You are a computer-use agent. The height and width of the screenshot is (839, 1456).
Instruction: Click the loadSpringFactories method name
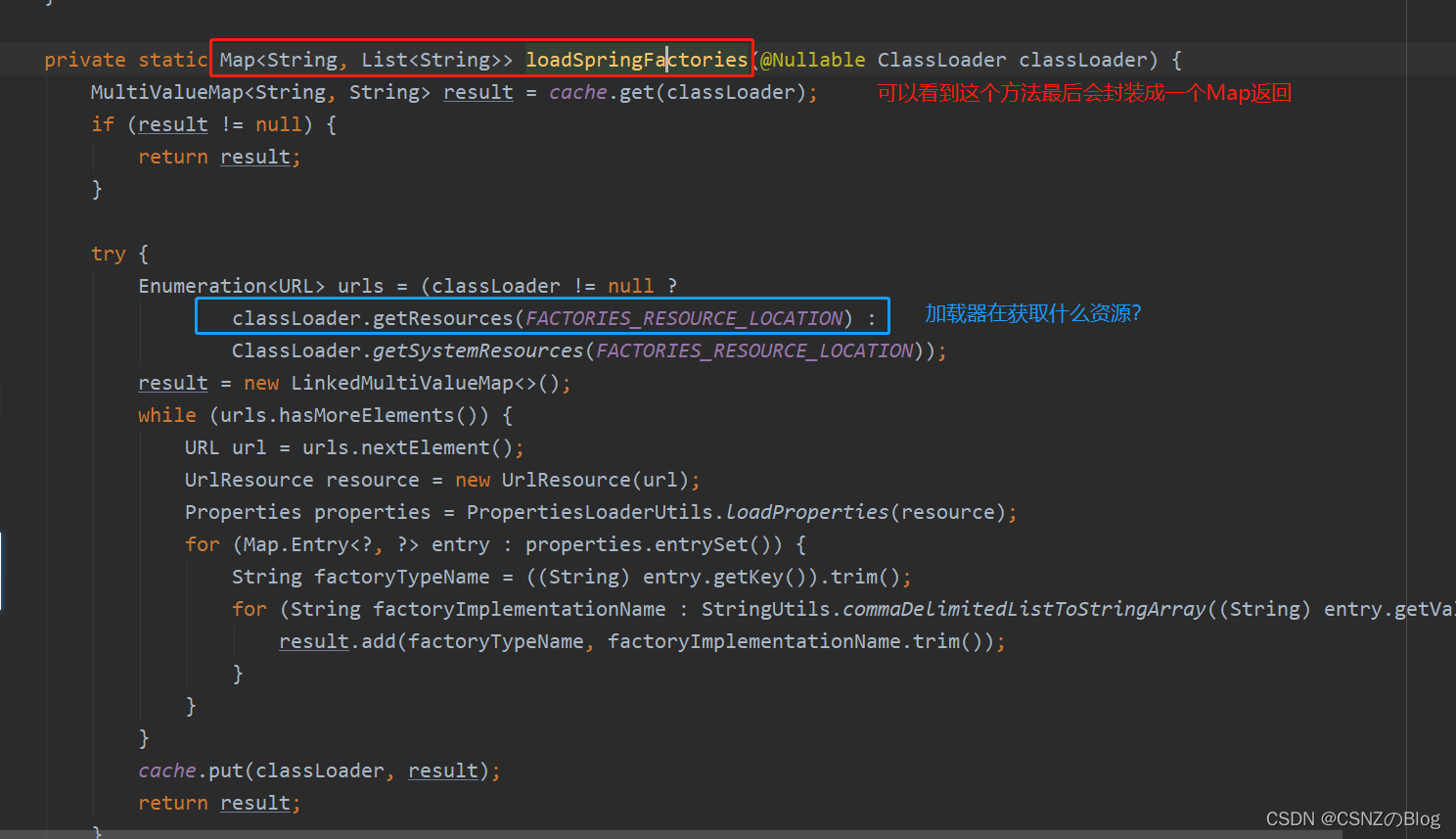637,60
